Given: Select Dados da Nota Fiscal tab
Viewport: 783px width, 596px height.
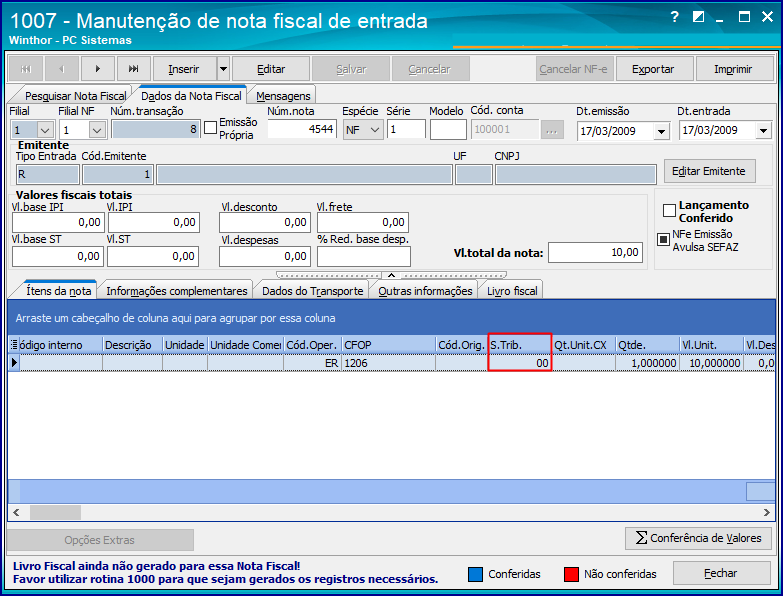Looking at the screenshot, I should point(191,96).
